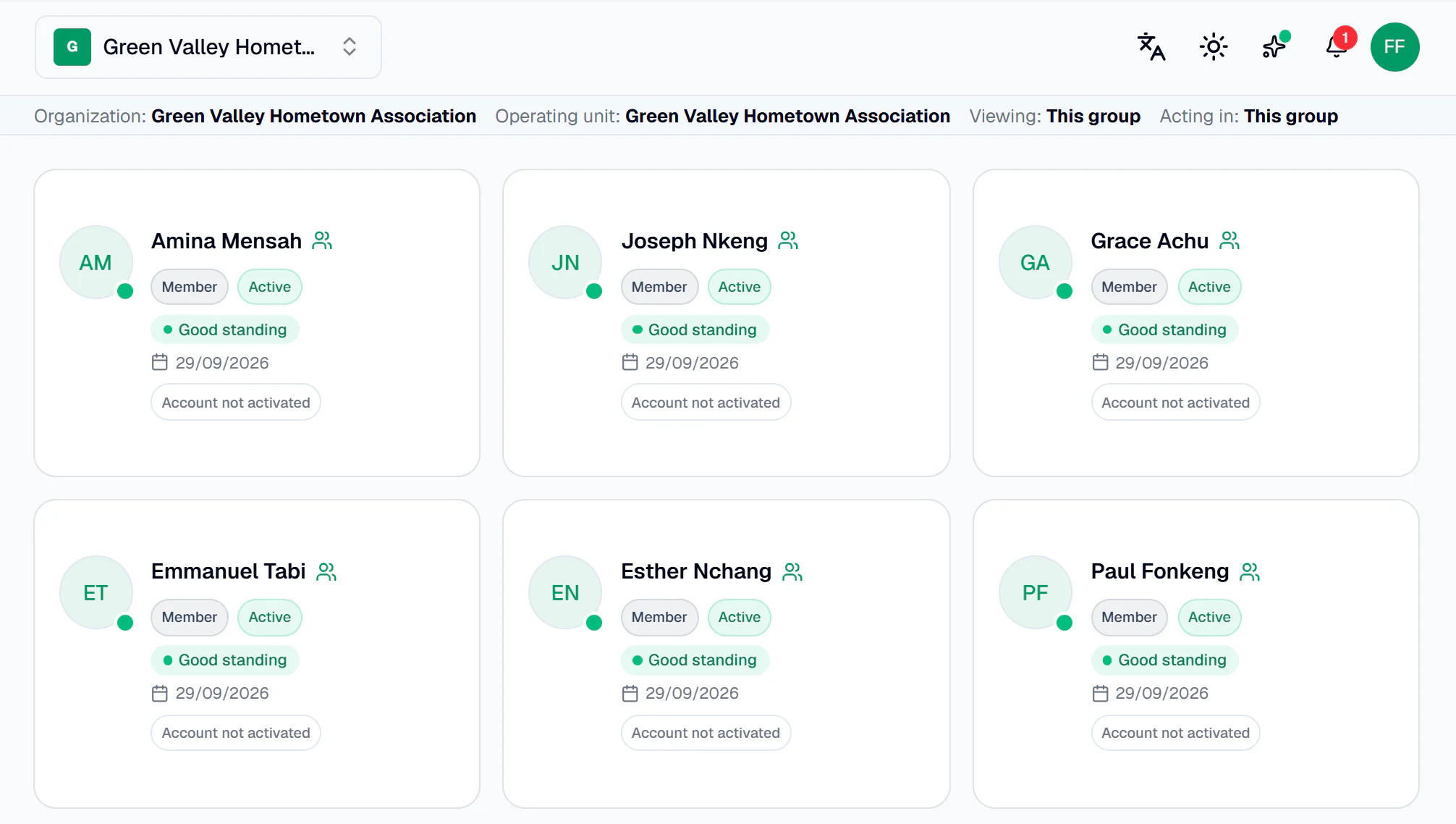Click Account not activated on Paul Fonkeng card
Screen dimensions: 1456x824
1175,733
